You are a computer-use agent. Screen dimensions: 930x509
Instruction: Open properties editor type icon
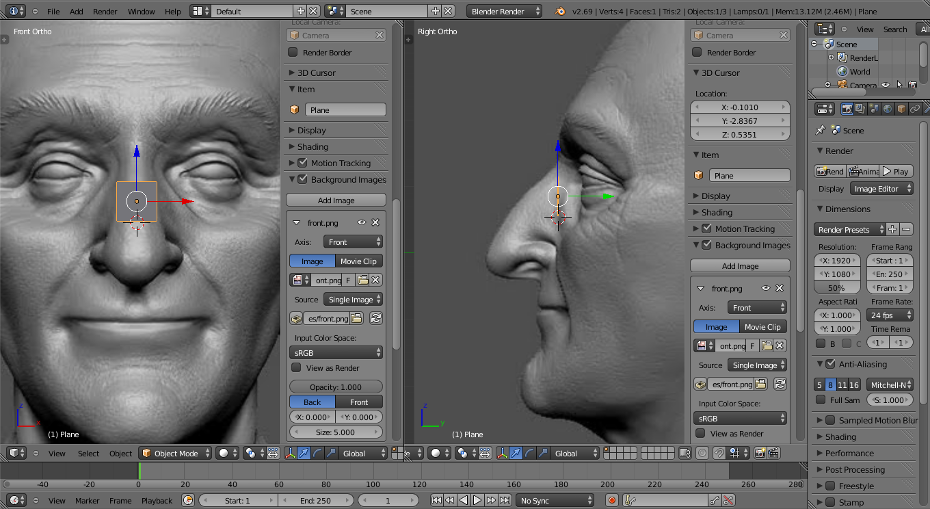pos(825,109)
